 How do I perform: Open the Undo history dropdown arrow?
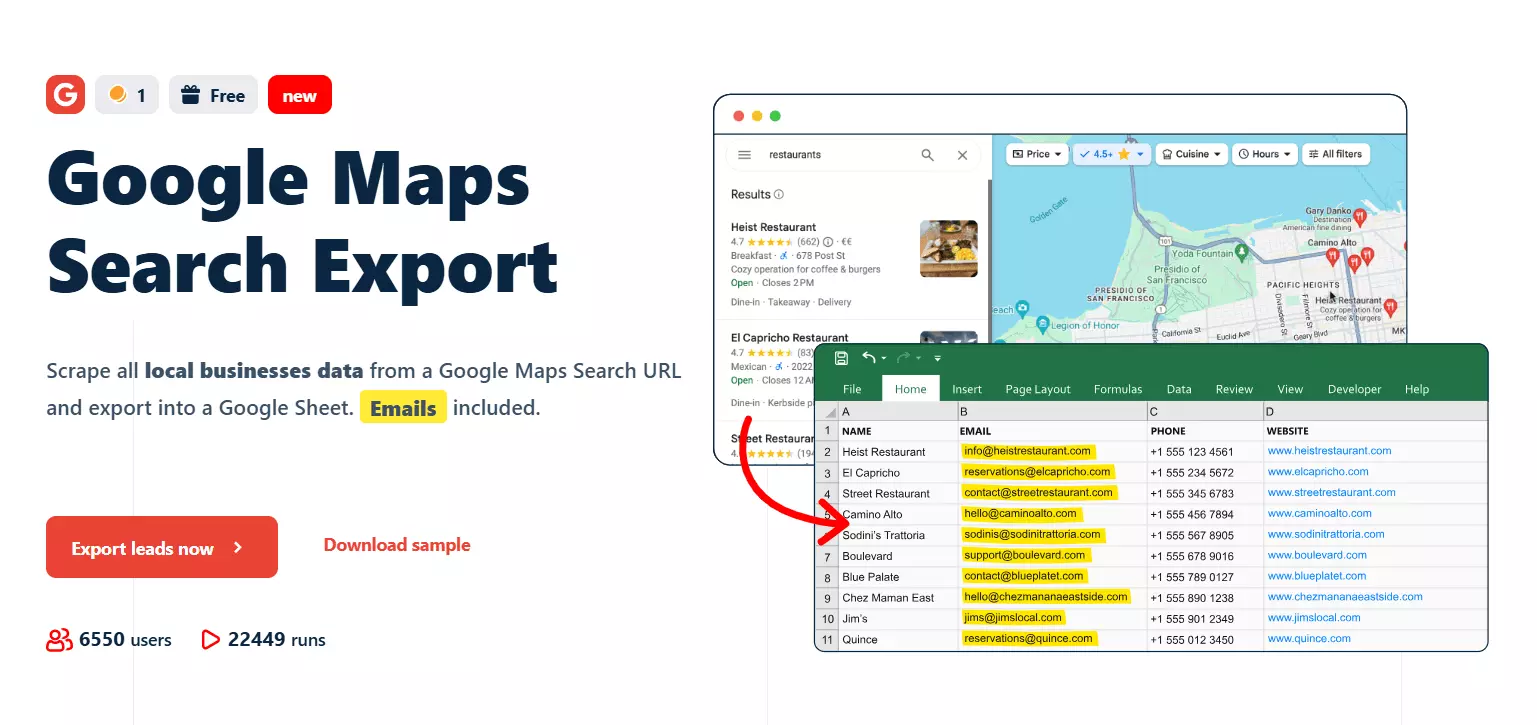(884, 359)
